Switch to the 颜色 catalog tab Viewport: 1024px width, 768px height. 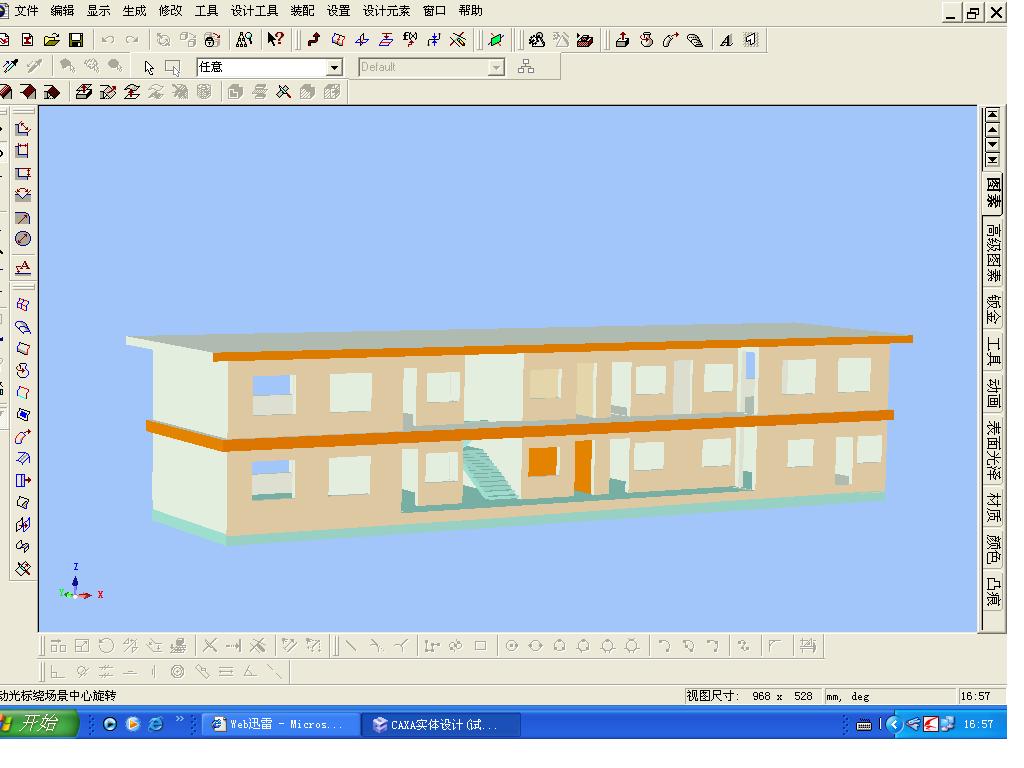point(993,549)
